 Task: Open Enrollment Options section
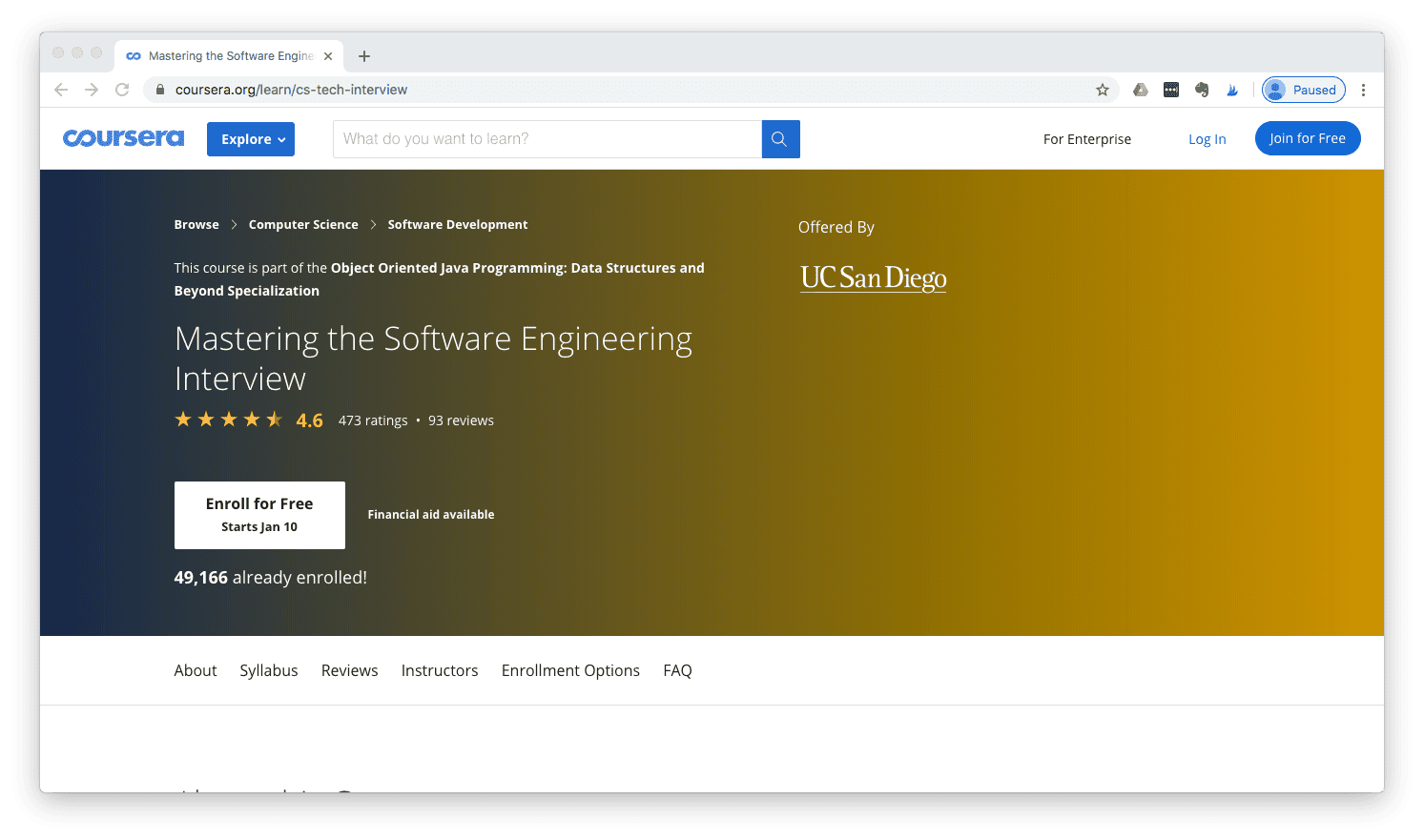coord(570,670)
